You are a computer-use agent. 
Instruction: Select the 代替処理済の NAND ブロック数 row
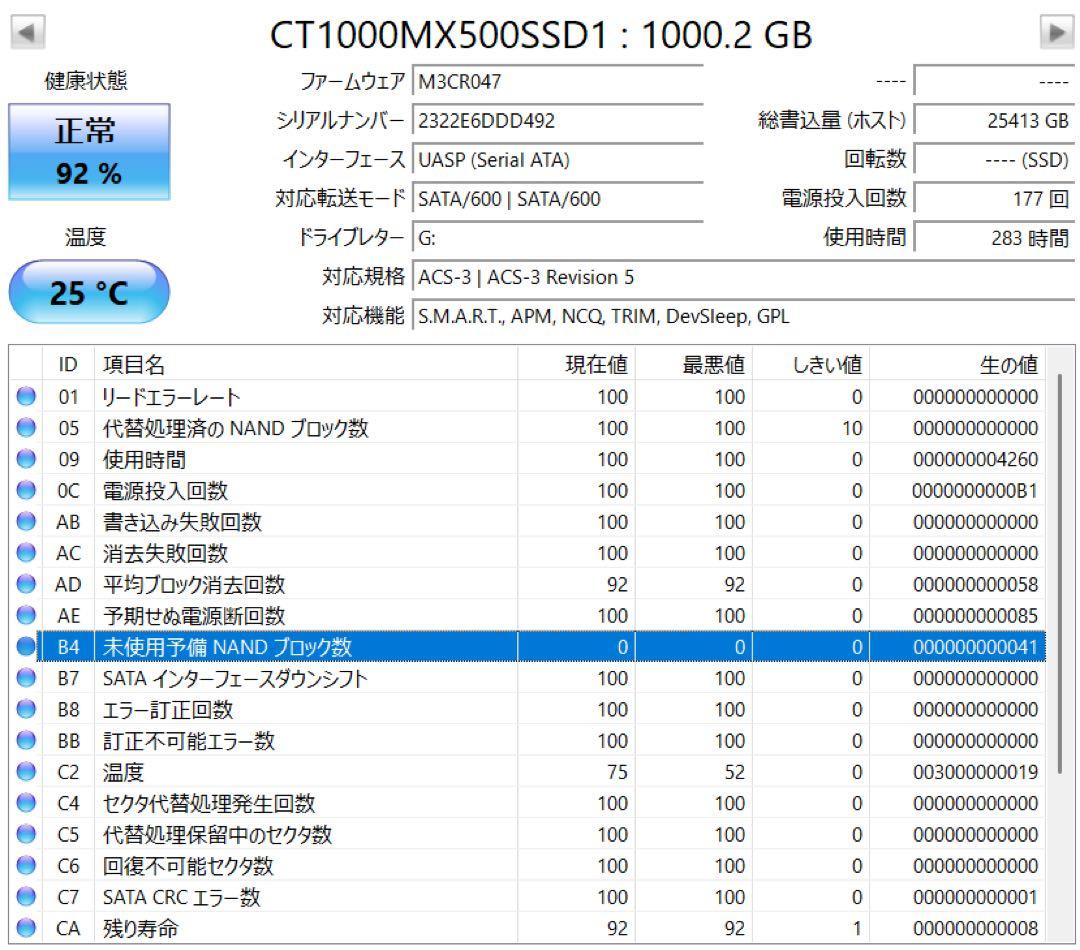(250, 428)
